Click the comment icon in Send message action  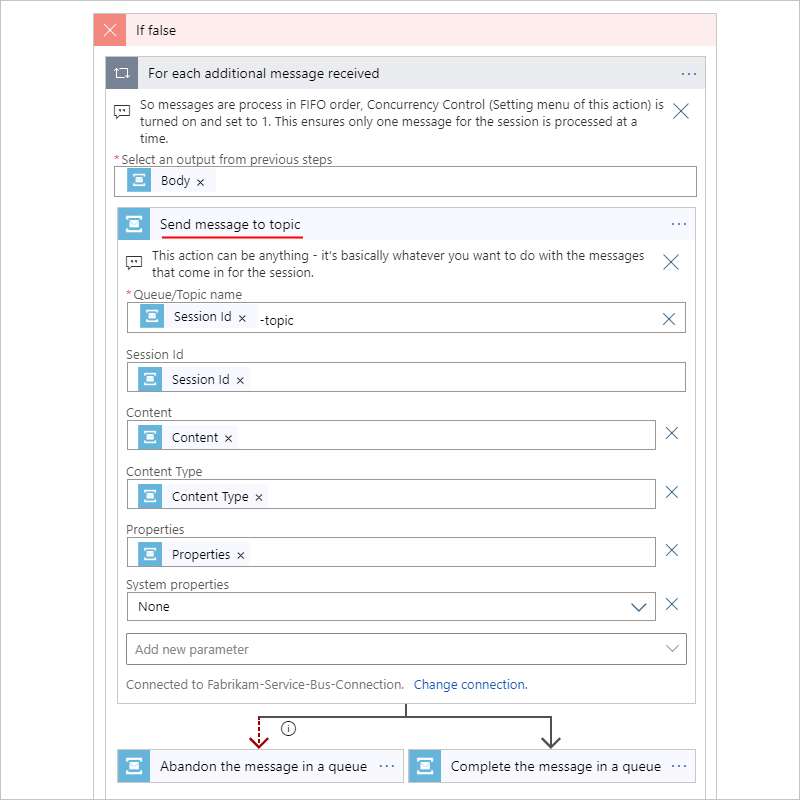134,263
